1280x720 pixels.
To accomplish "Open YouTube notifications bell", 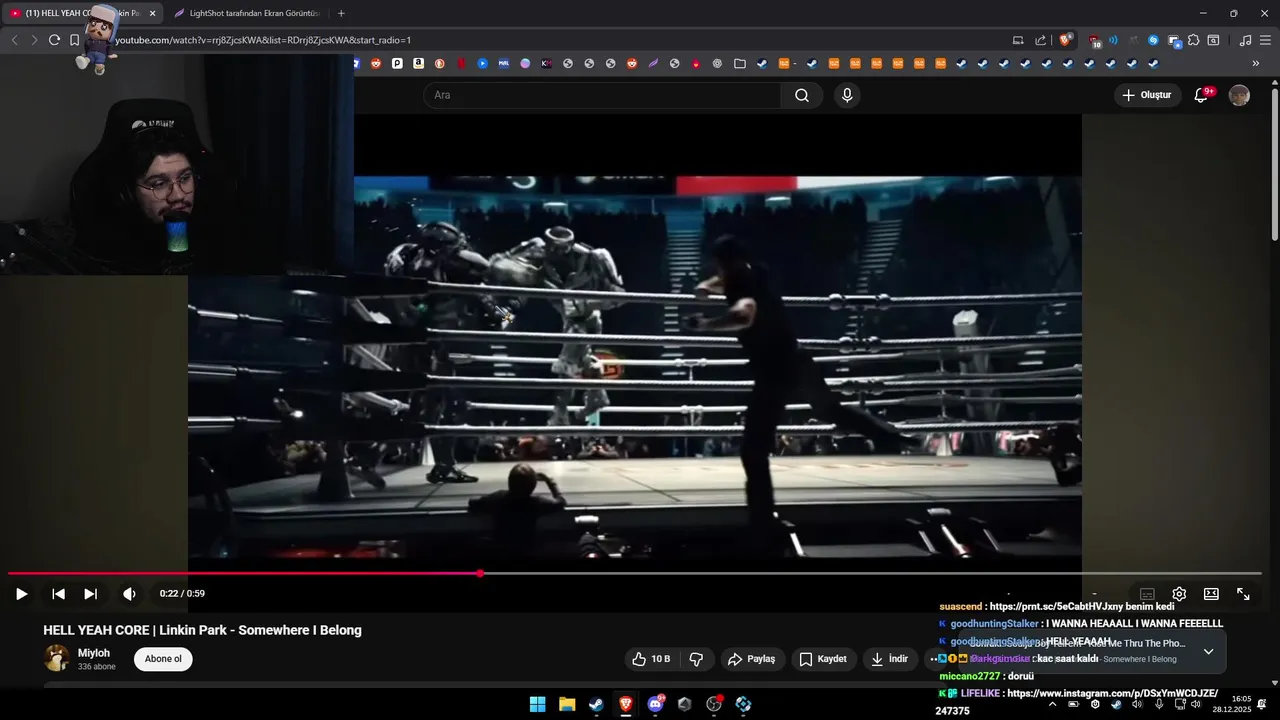I will (x=1202, y=95).
